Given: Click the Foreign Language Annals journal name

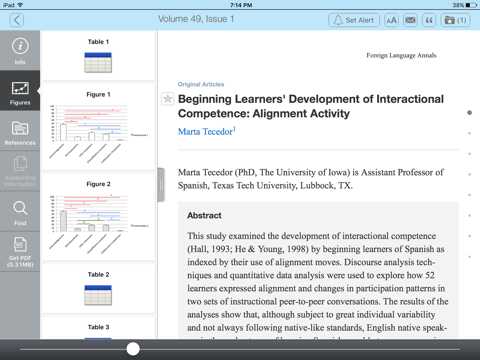Looking at the screenshot, I should pos(401,55).
